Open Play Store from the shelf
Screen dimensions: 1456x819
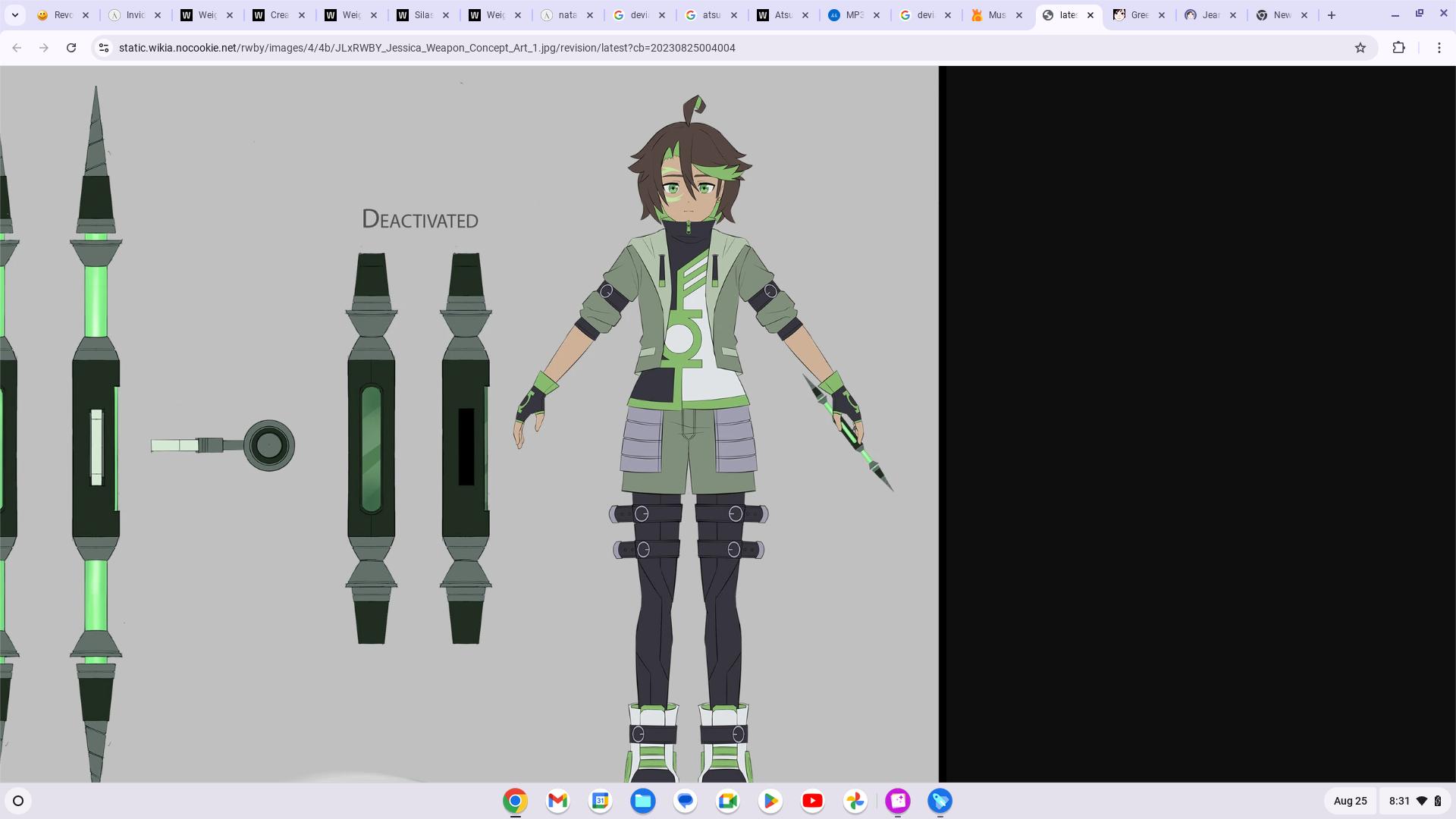(770, 801)
